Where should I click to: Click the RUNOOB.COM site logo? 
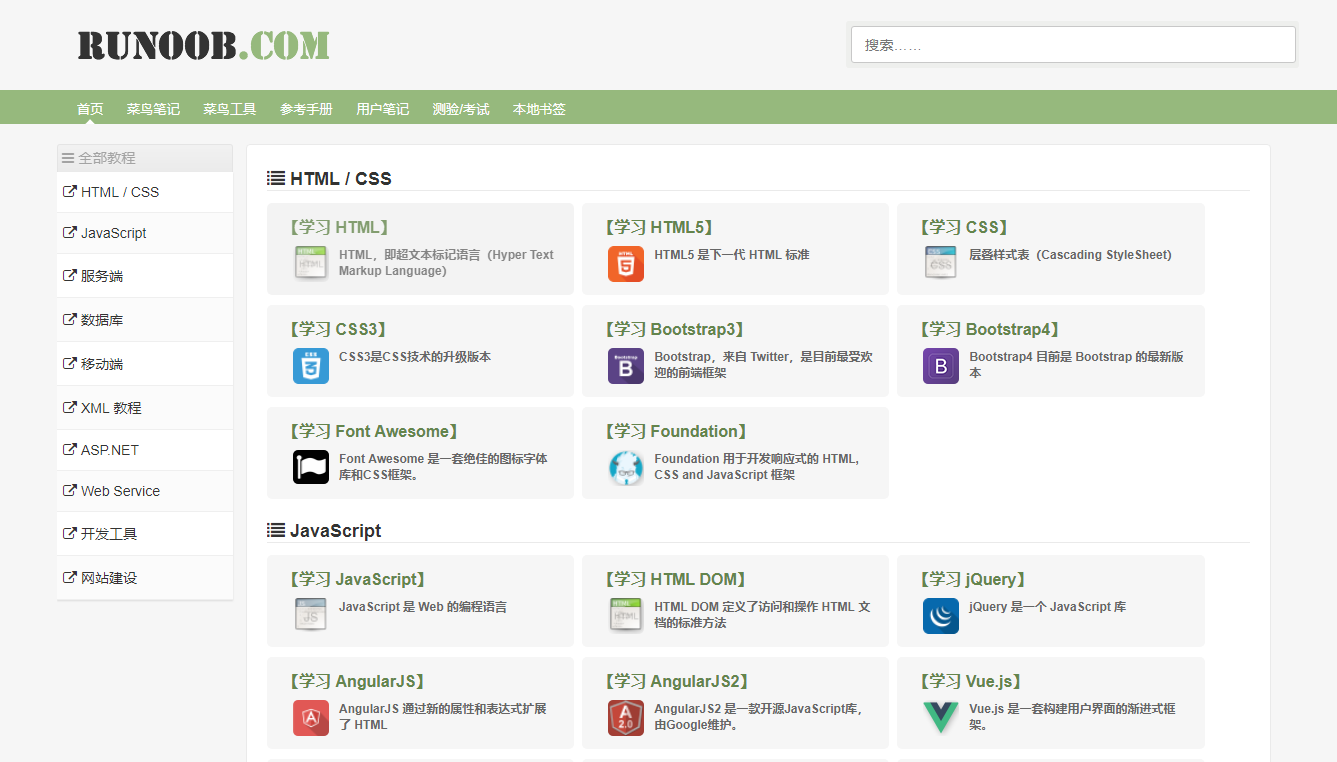(203, 45)
